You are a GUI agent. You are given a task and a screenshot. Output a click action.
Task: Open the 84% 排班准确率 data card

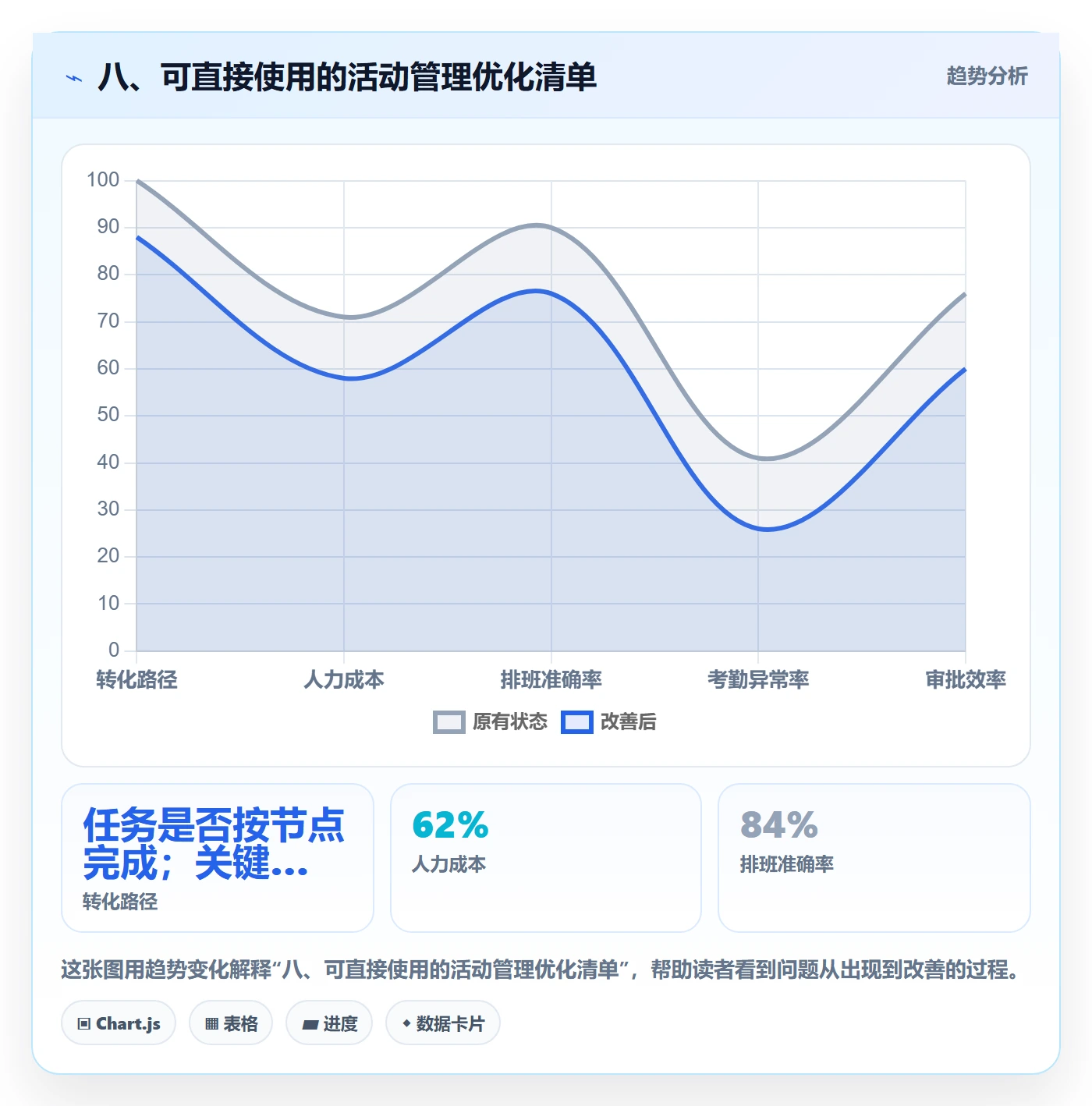(874, 858)
